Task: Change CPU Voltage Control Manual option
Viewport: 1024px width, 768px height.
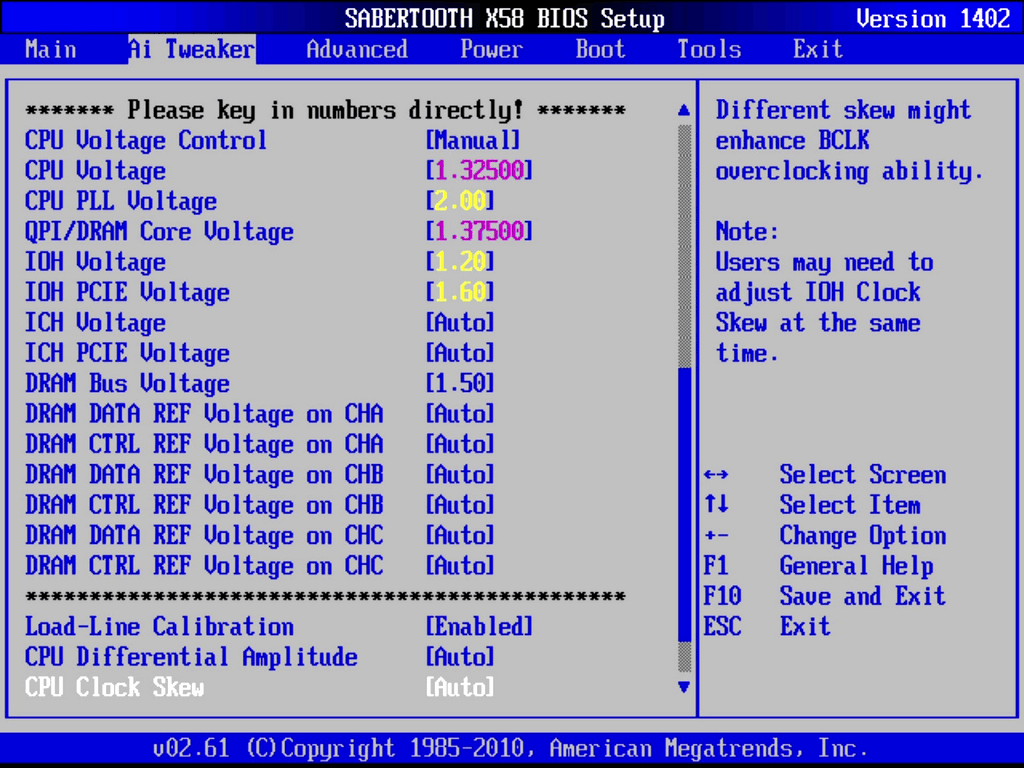Action: pyautogui.click(x=473, y=140)
